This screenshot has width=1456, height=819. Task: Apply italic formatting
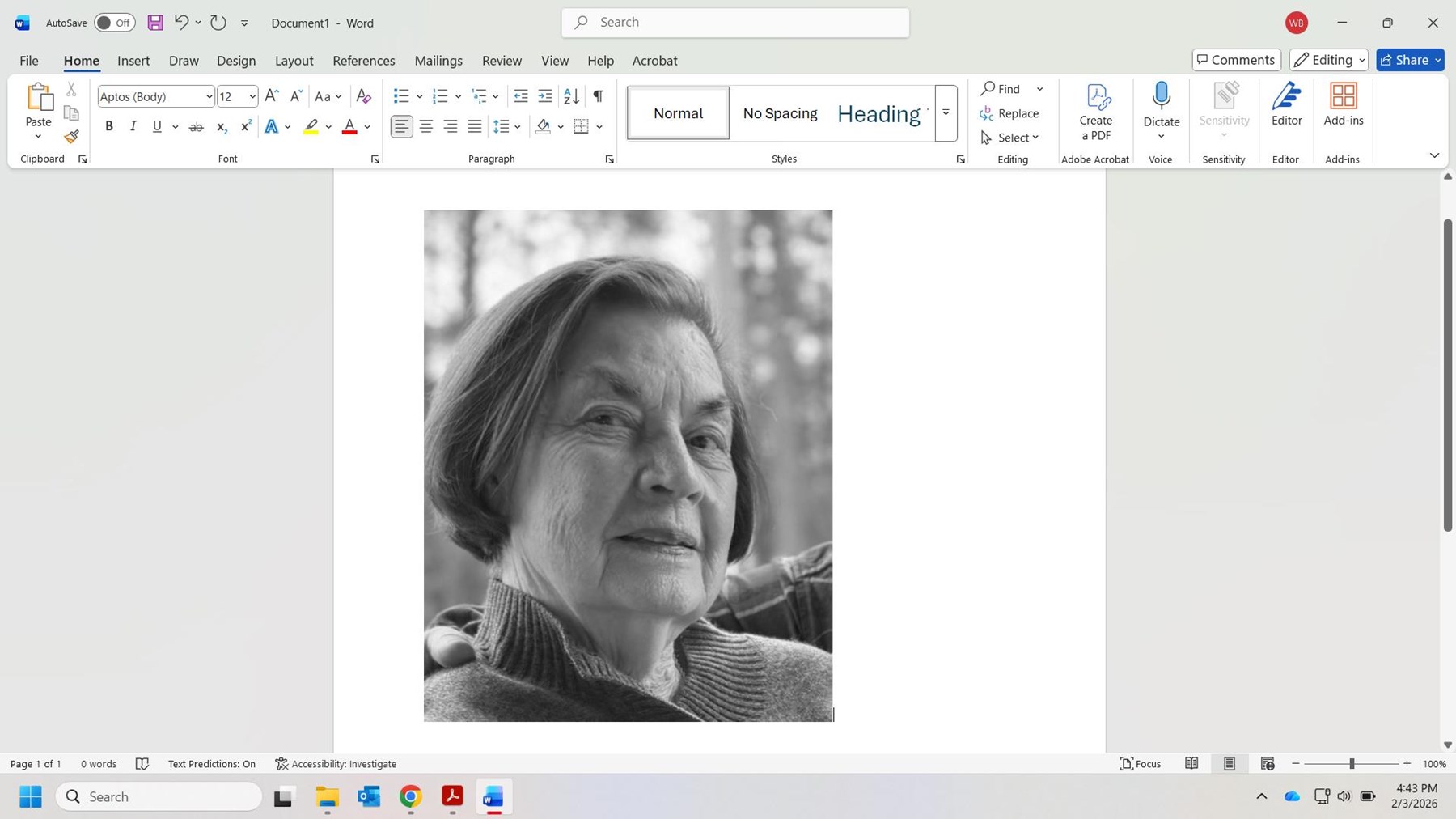(133, 126)
